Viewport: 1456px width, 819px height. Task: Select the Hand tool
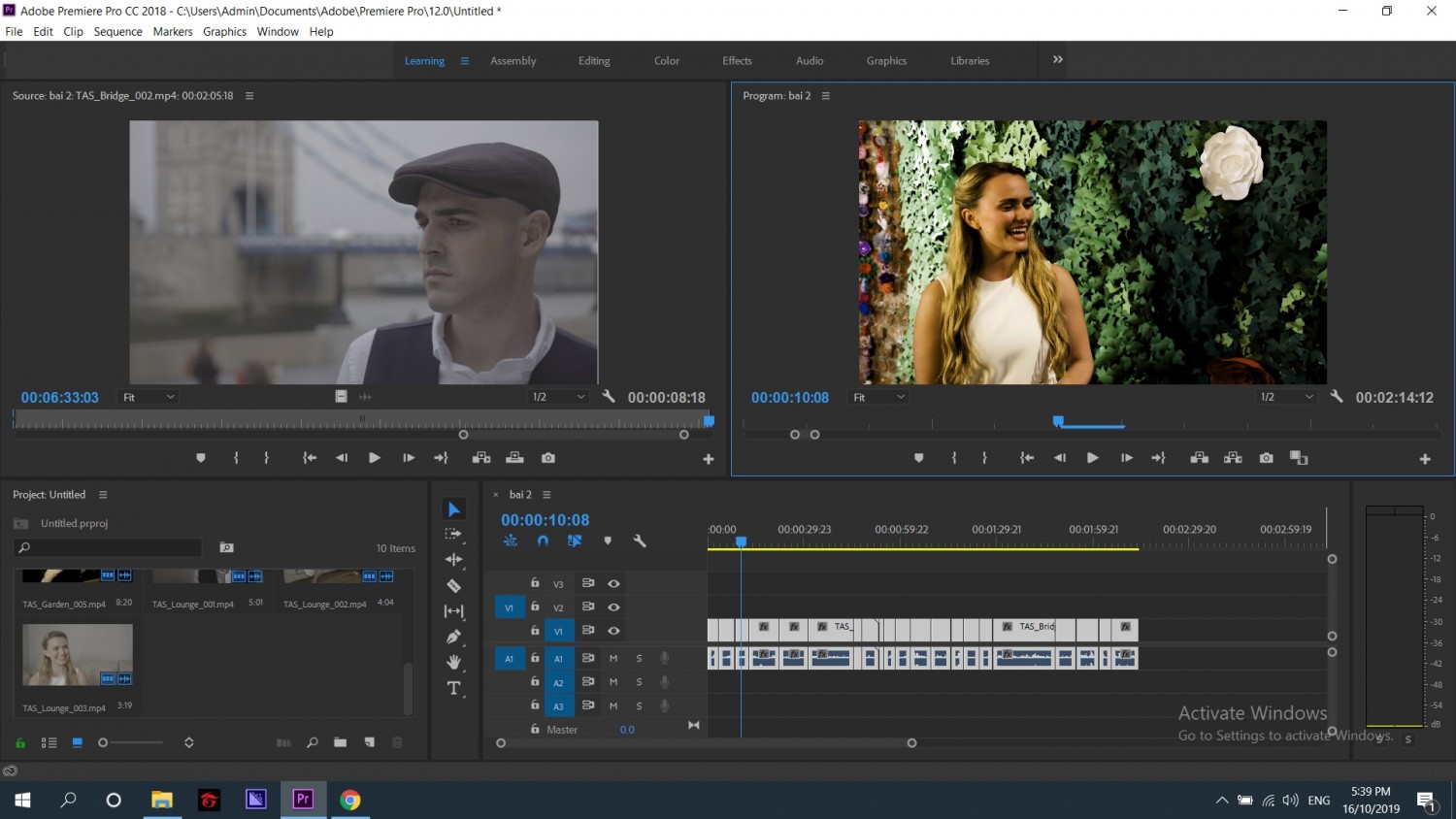[x=453, y=662]
